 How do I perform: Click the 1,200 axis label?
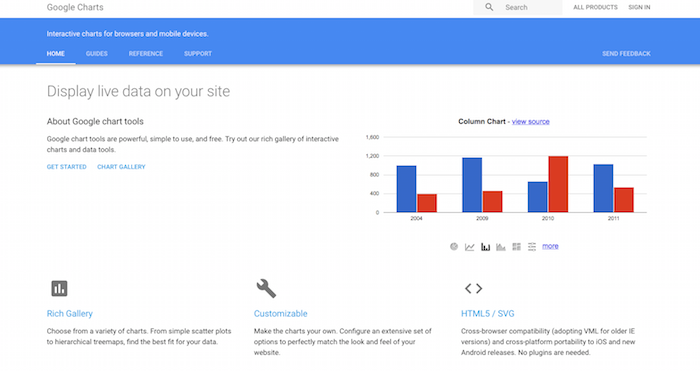pyautogui.click(x=372, y=156)
